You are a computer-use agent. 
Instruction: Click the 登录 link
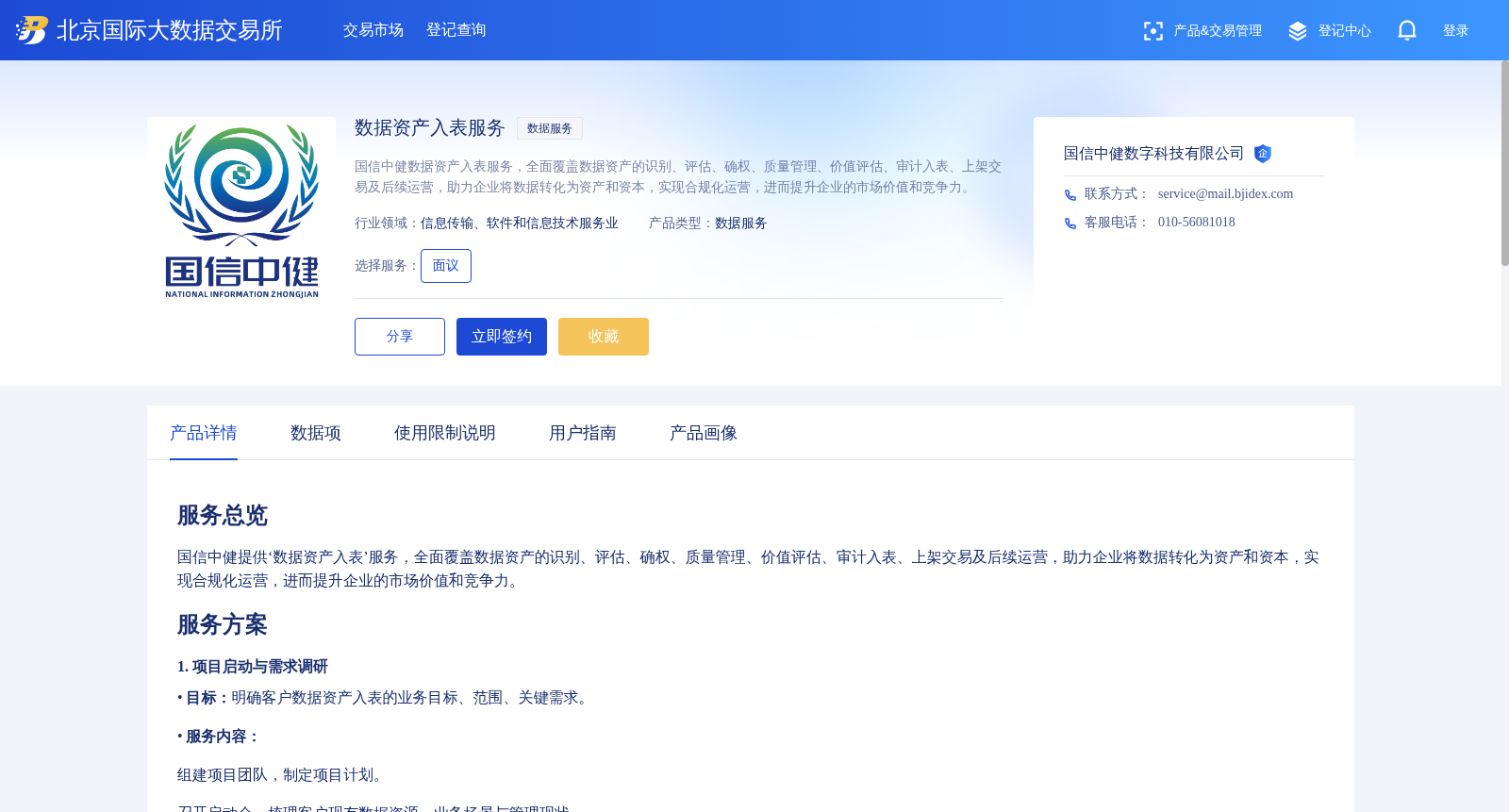(x=1455, y=31)
